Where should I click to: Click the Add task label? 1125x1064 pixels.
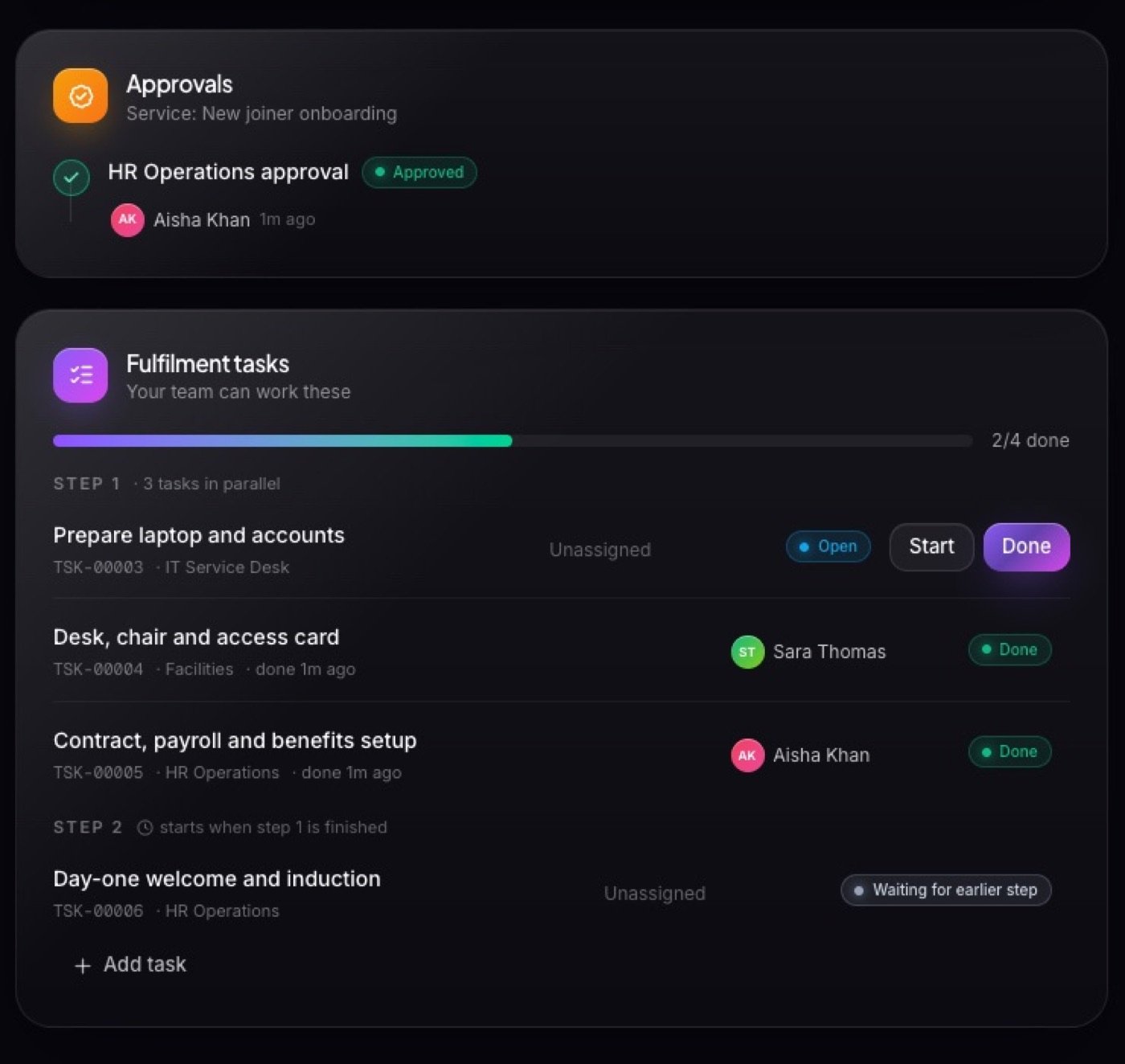coord(145,964)
